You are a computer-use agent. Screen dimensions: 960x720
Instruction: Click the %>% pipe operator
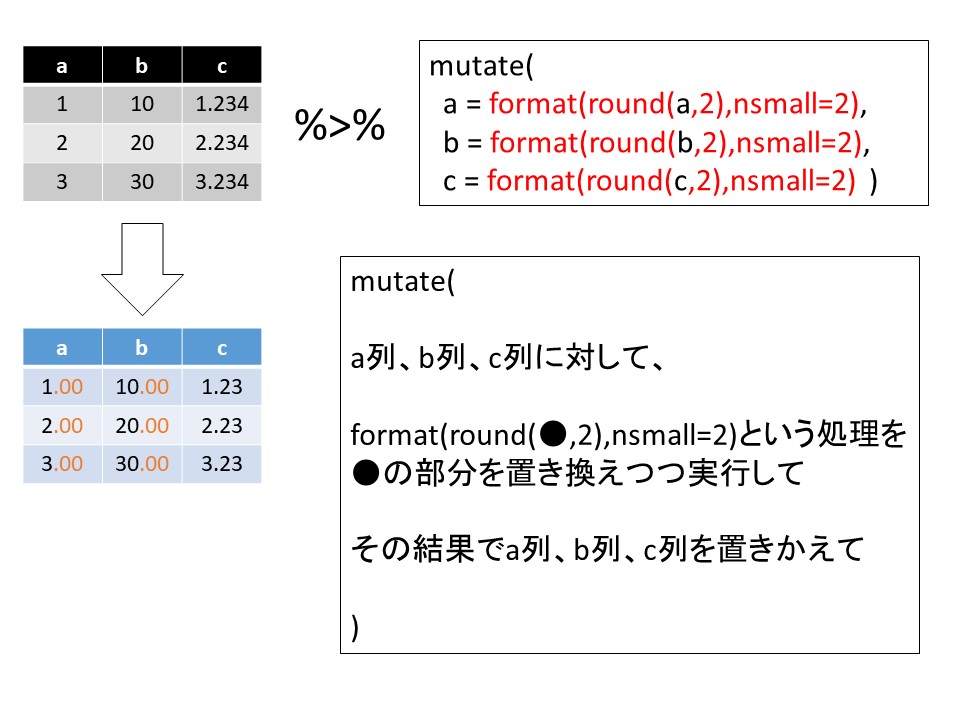(x=340, y=126)
